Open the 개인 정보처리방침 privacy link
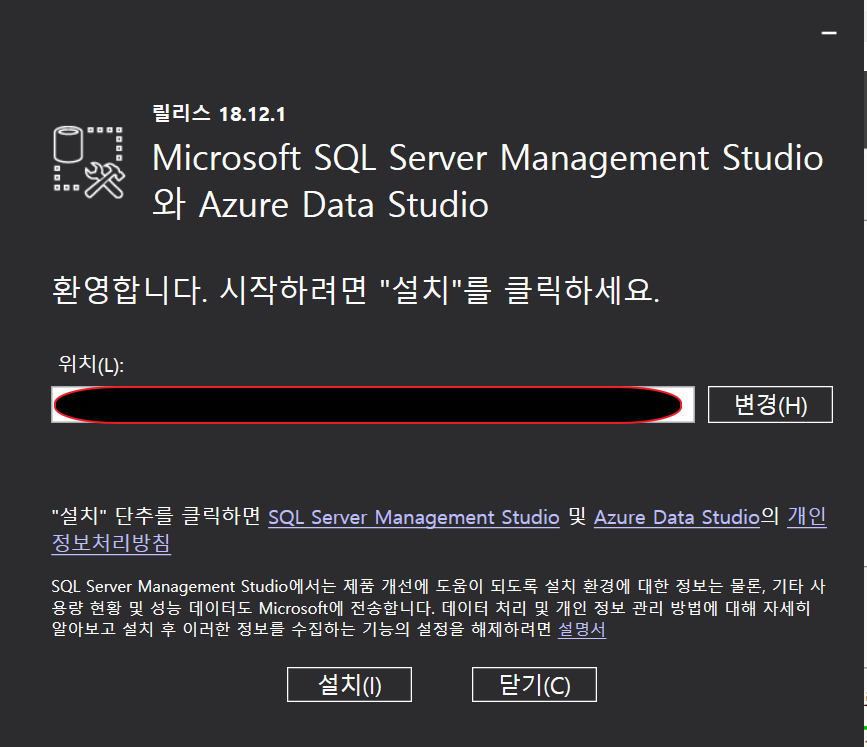Screen dimensions: 867x747 click(806, 516)
